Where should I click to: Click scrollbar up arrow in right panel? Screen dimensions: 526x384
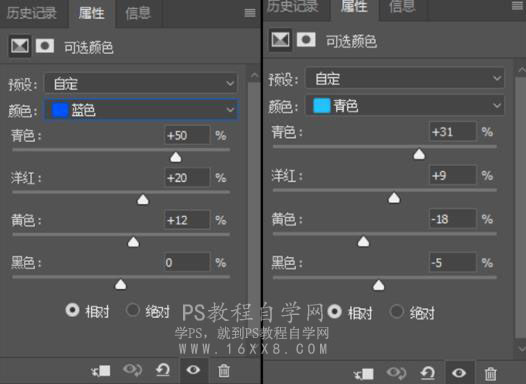521,70
